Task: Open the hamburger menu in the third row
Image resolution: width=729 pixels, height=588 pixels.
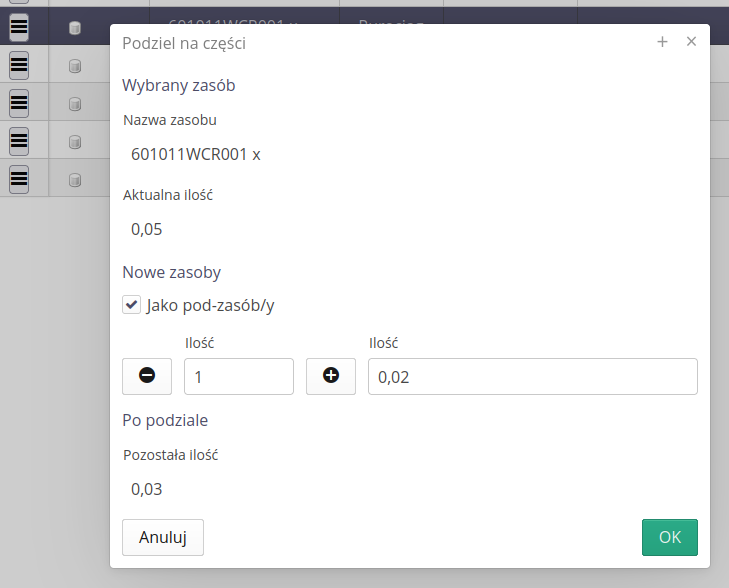Action: pyautogui.click(x=19, y=103)
